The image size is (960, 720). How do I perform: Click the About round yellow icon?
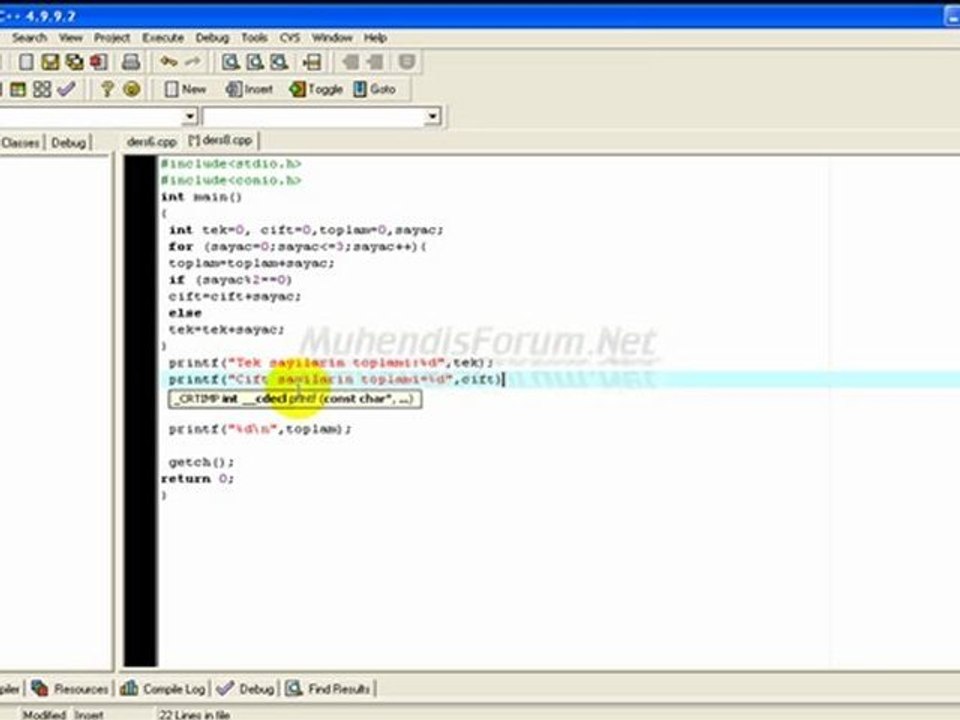(x=132, y=89)
